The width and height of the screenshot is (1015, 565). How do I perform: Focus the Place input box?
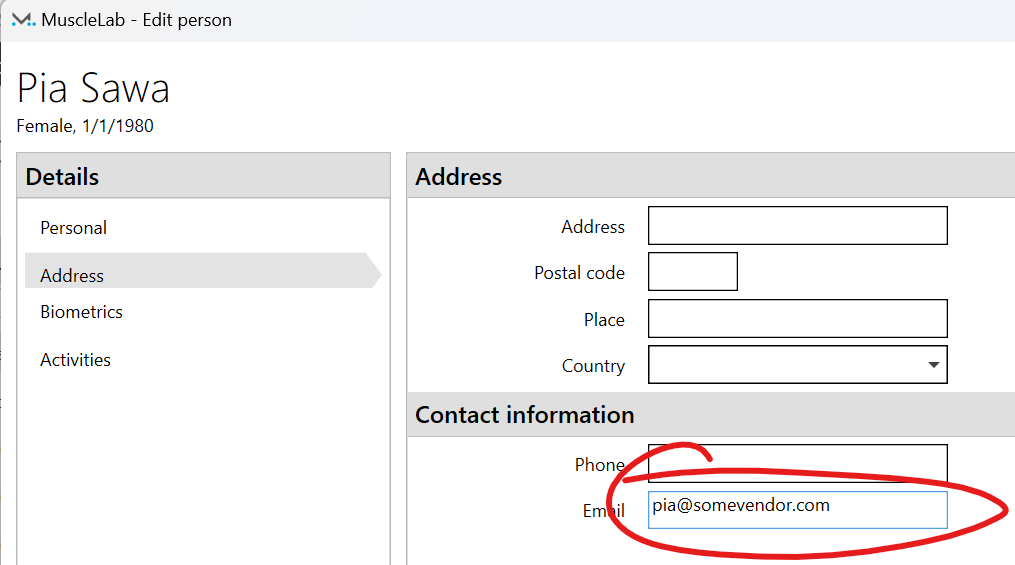[798, 318]
